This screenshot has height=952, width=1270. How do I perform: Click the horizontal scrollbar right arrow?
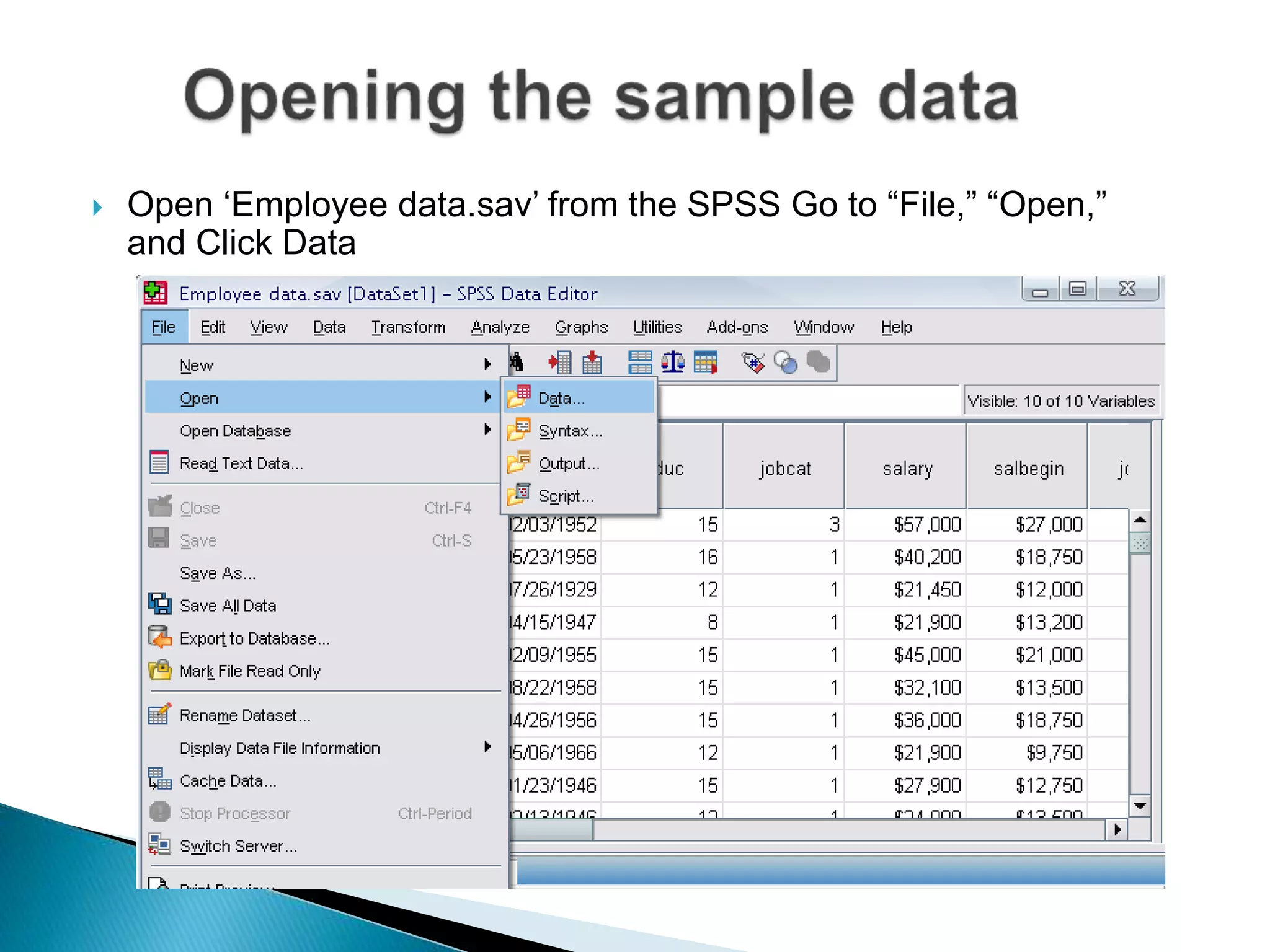click(1117, 829)
